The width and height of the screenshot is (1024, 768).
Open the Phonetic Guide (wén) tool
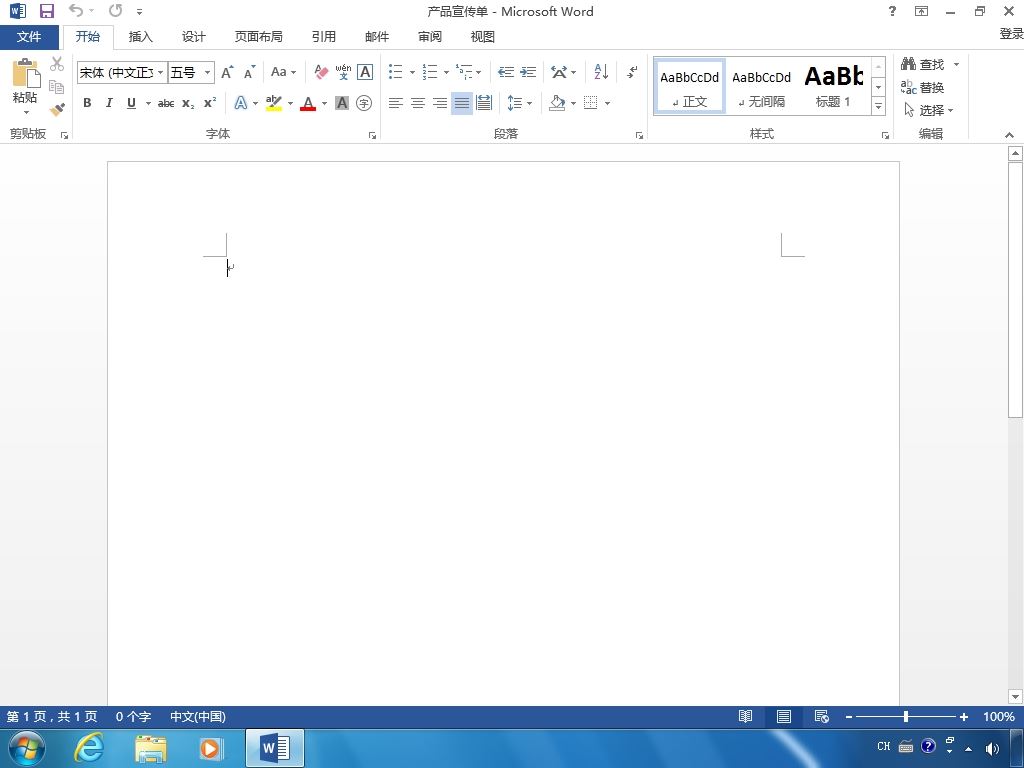343,72
